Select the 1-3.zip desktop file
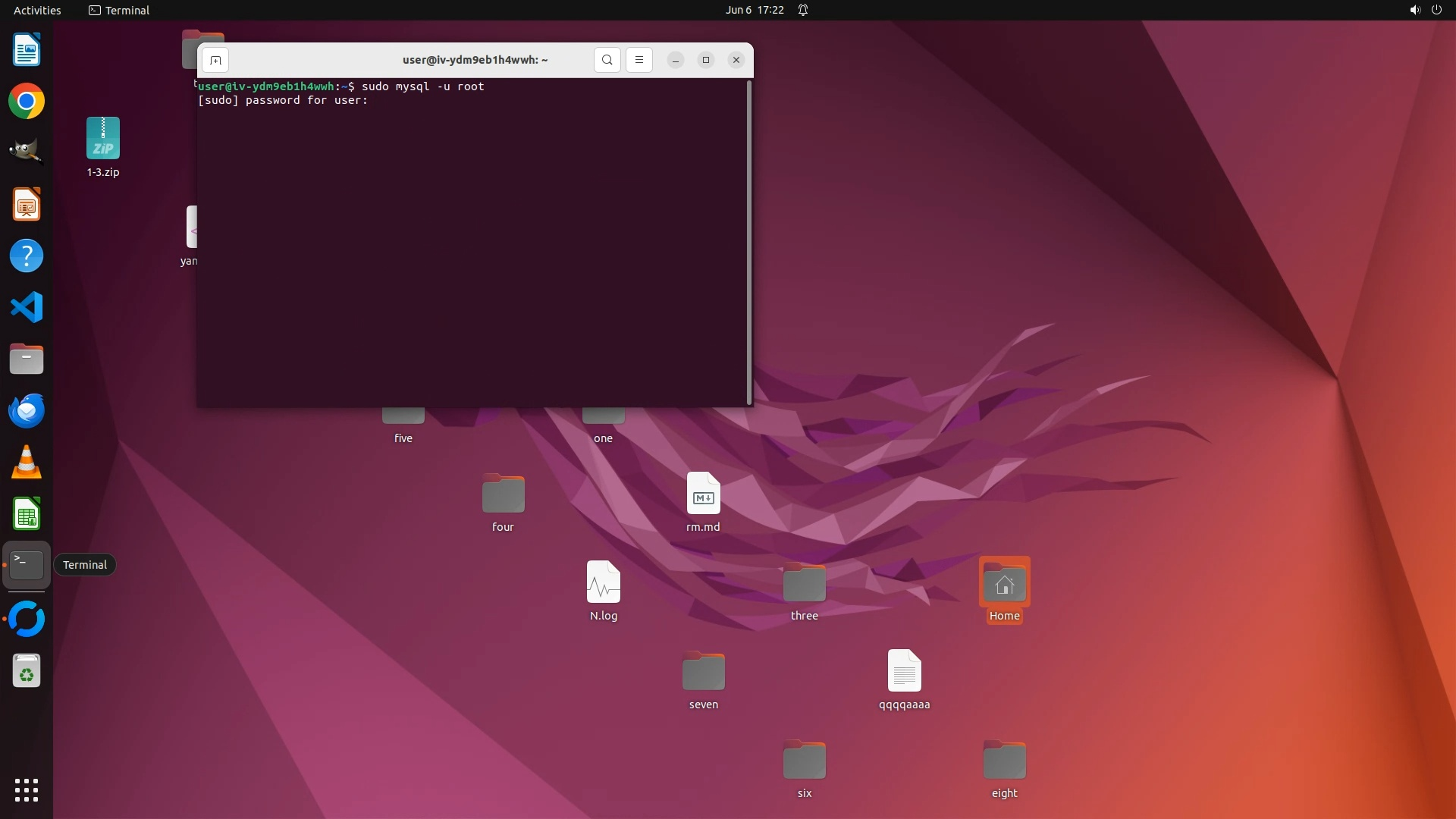Viewport: 1456px width, 819px height. point(103,140)
